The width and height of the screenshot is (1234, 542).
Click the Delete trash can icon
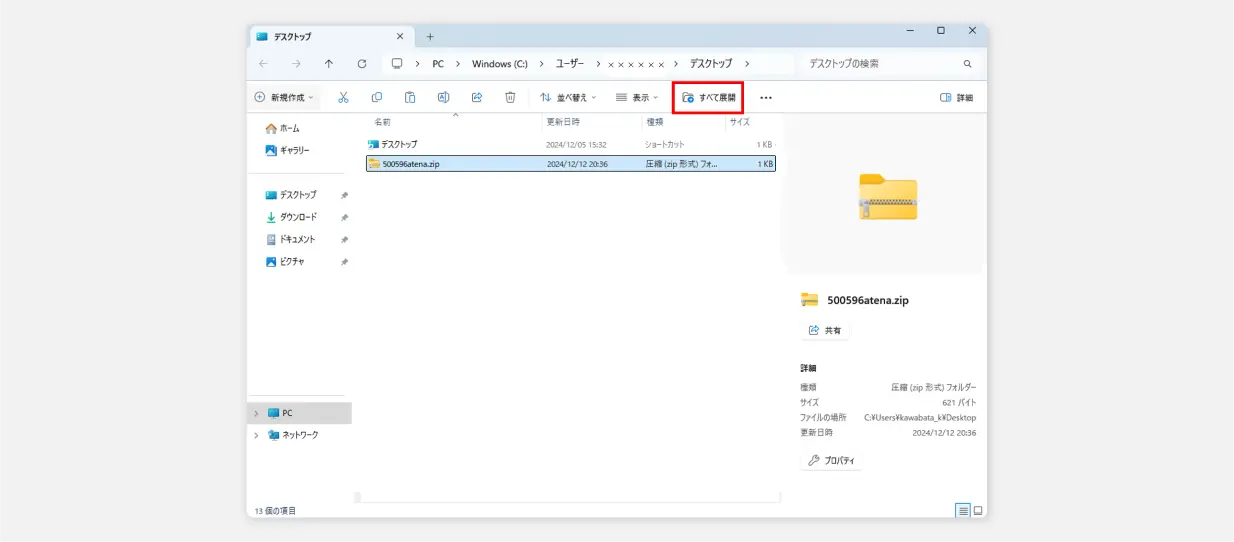click(x=510, y=97)
